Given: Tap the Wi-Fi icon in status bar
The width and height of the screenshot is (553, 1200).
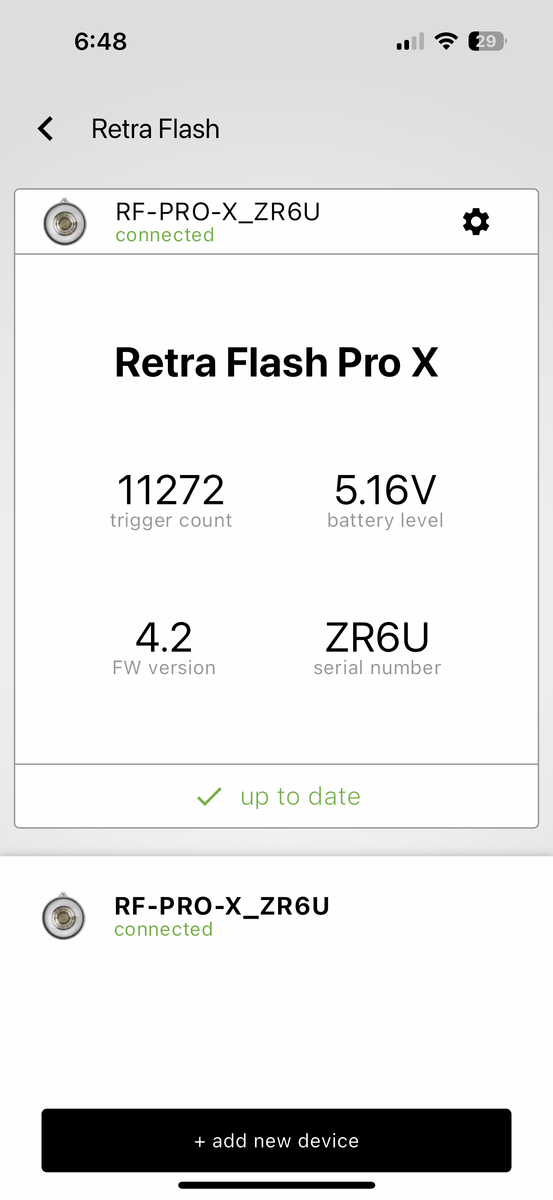Looking at the screenshot, I should click(x=445, y=42).
